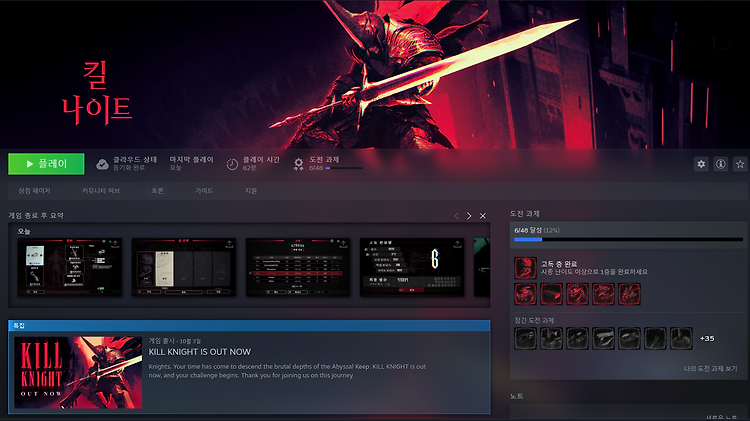Click the clock icon beside 플레이 시간
Screen dimensions: 750x421
pyautogui.click(x=232, y=164)
